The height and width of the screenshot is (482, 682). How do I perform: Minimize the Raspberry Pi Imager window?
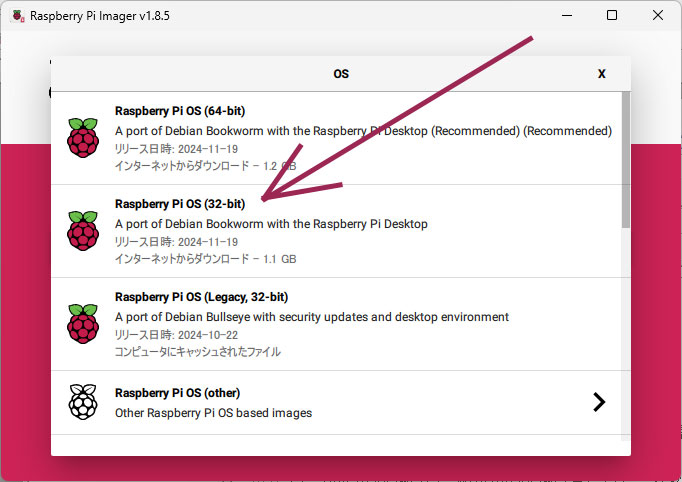pos(567,16)
